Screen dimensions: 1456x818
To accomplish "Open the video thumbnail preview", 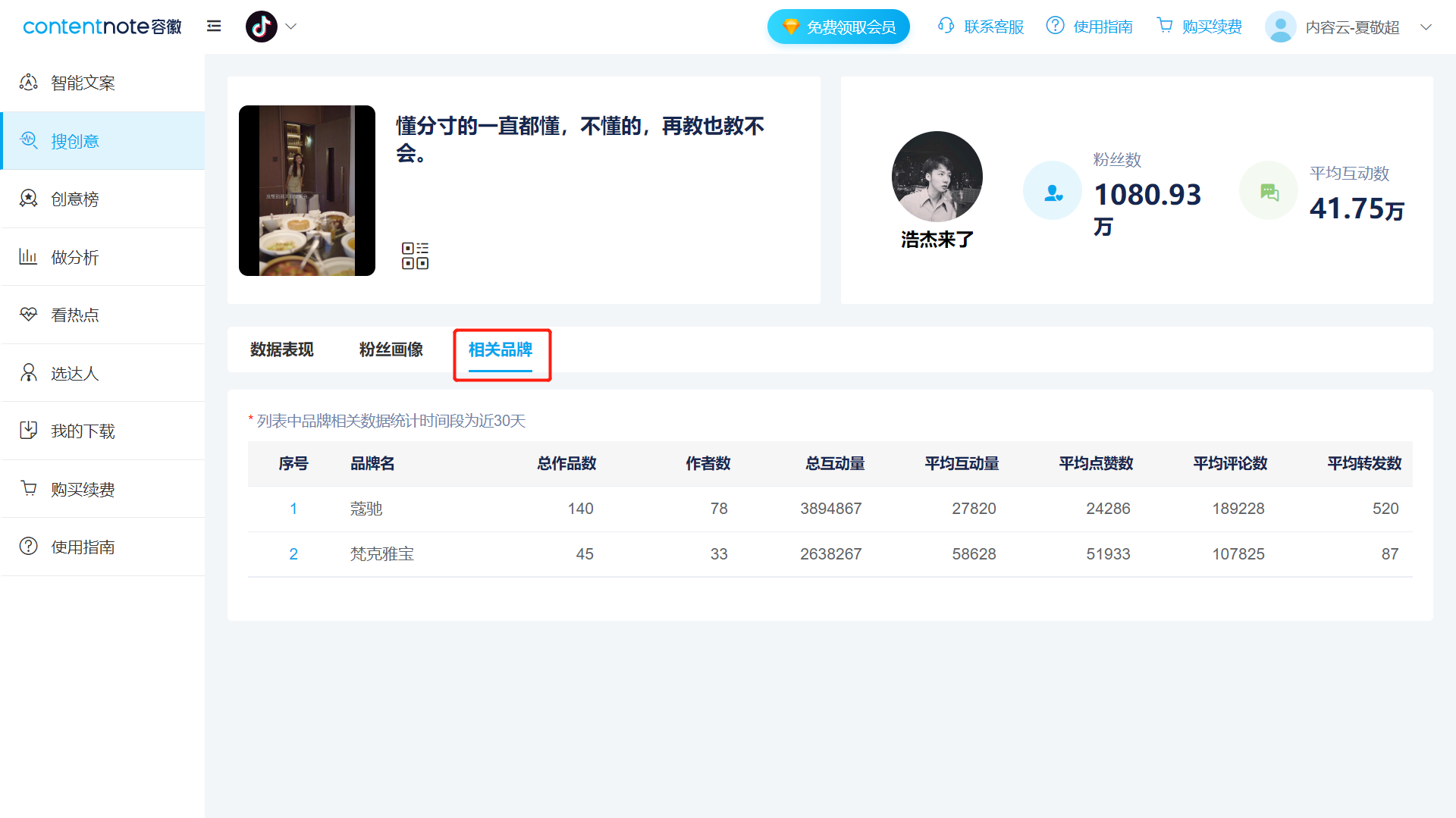I will tap(307, 190).
